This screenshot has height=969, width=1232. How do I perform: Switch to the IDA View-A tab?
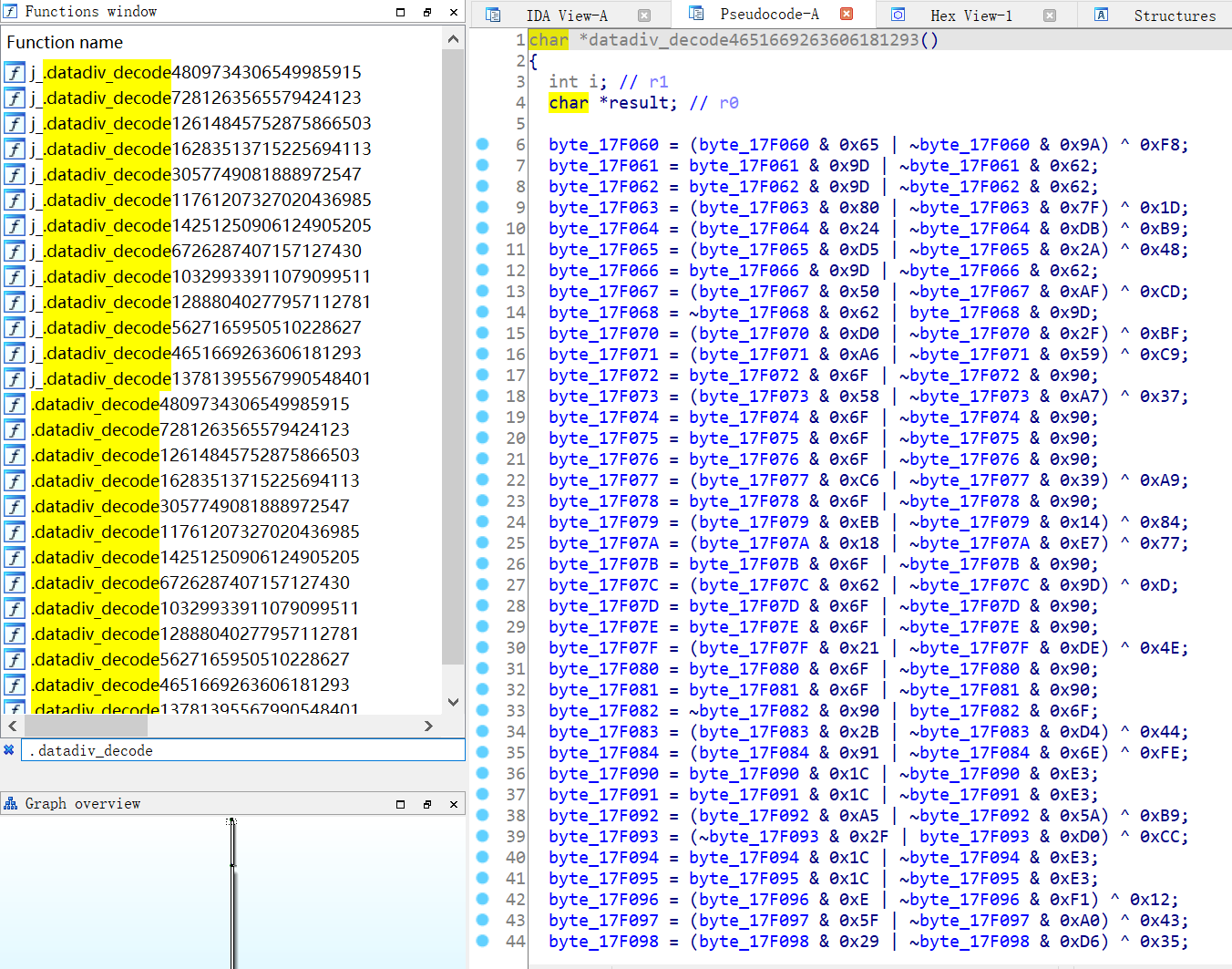point(566,15)
